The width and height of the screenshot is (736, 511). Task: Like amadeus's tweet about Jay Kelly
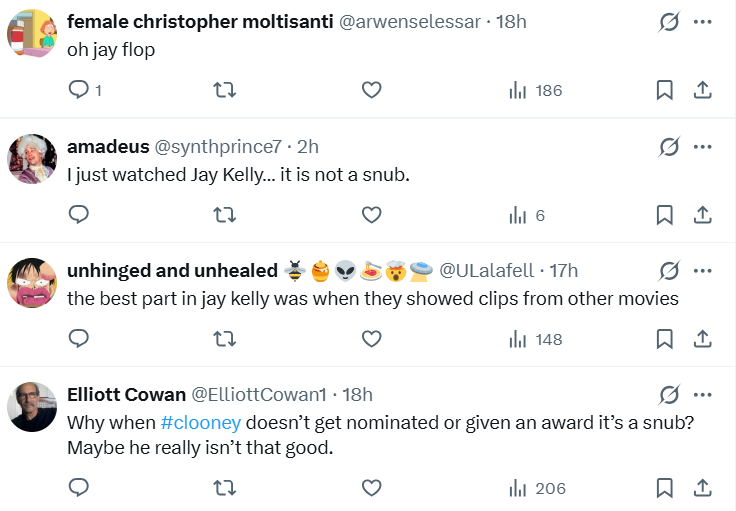coord(371,214)
